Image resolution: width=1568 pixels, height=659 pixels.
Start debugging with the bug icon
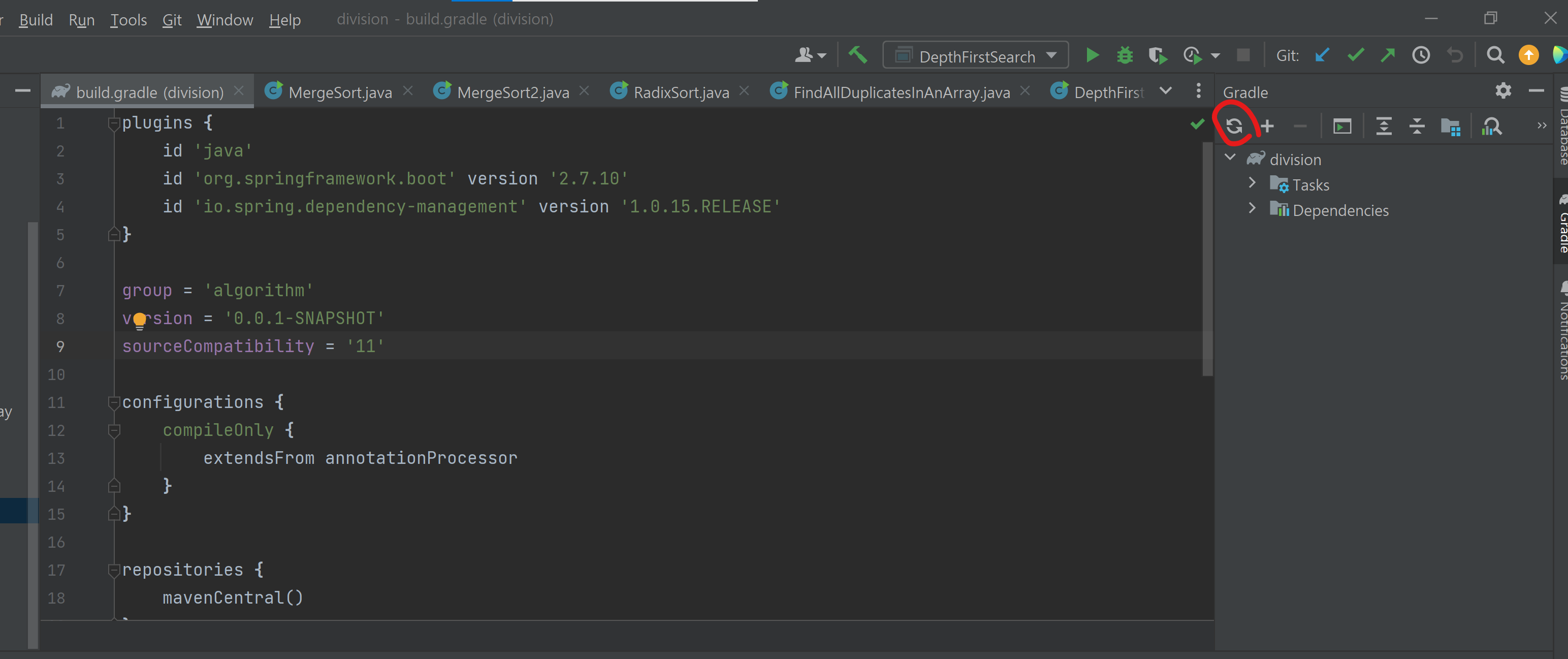[1124, 55]
